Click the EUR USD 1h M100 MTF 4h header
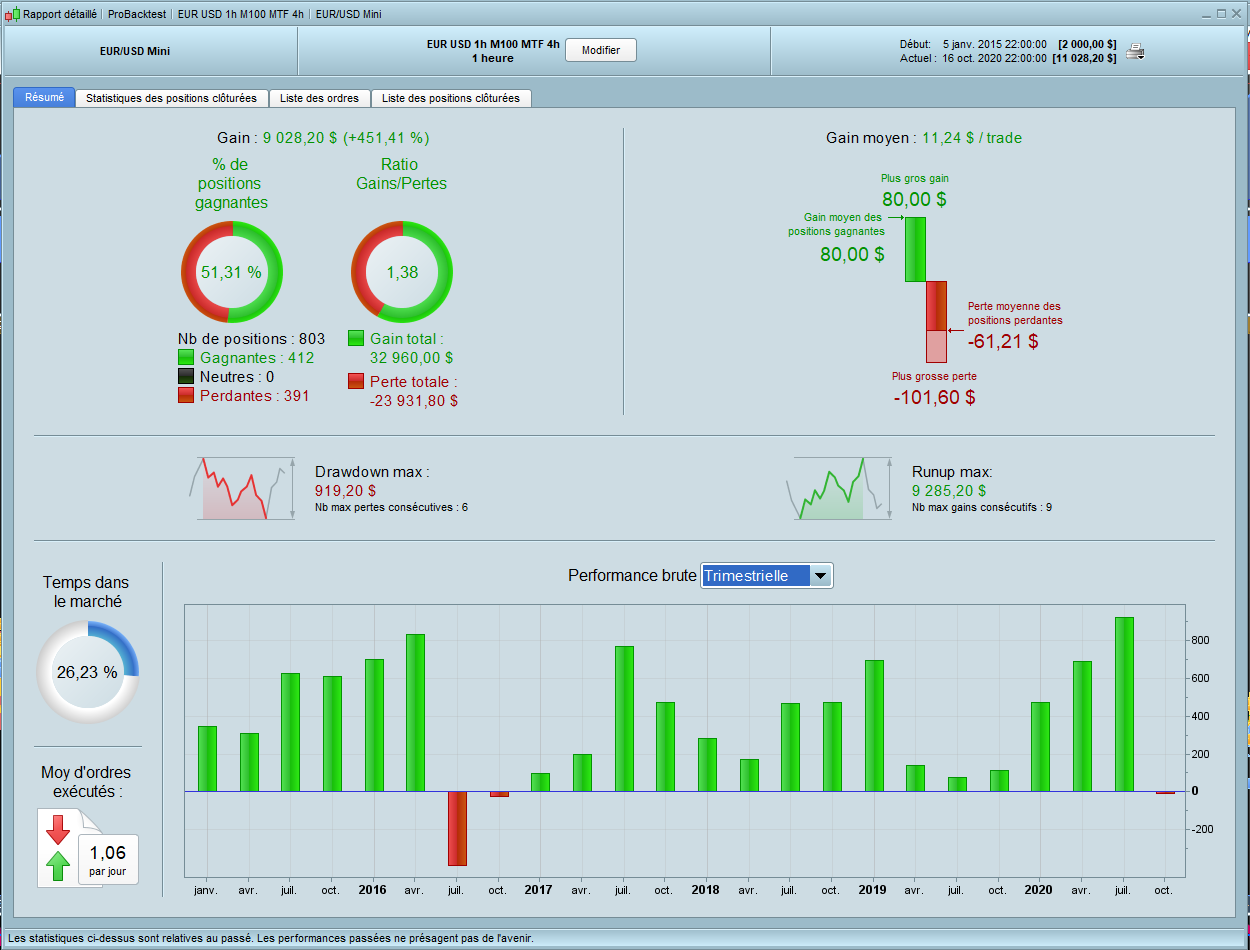1250x950 pixels. 491,44
